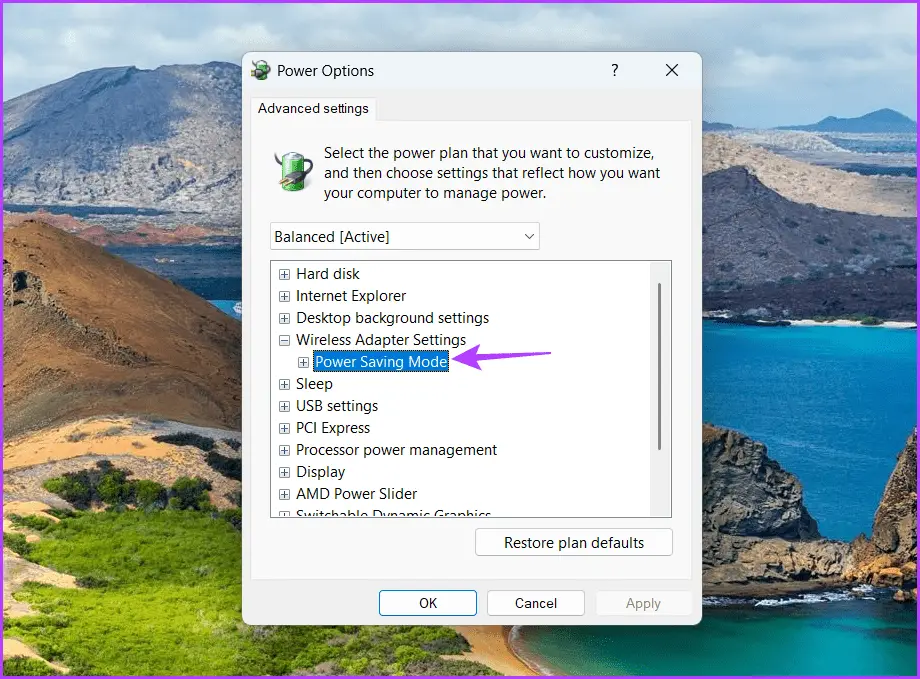
Task: Expand the Internet Explorer plus box
Action: coord(285,296)
